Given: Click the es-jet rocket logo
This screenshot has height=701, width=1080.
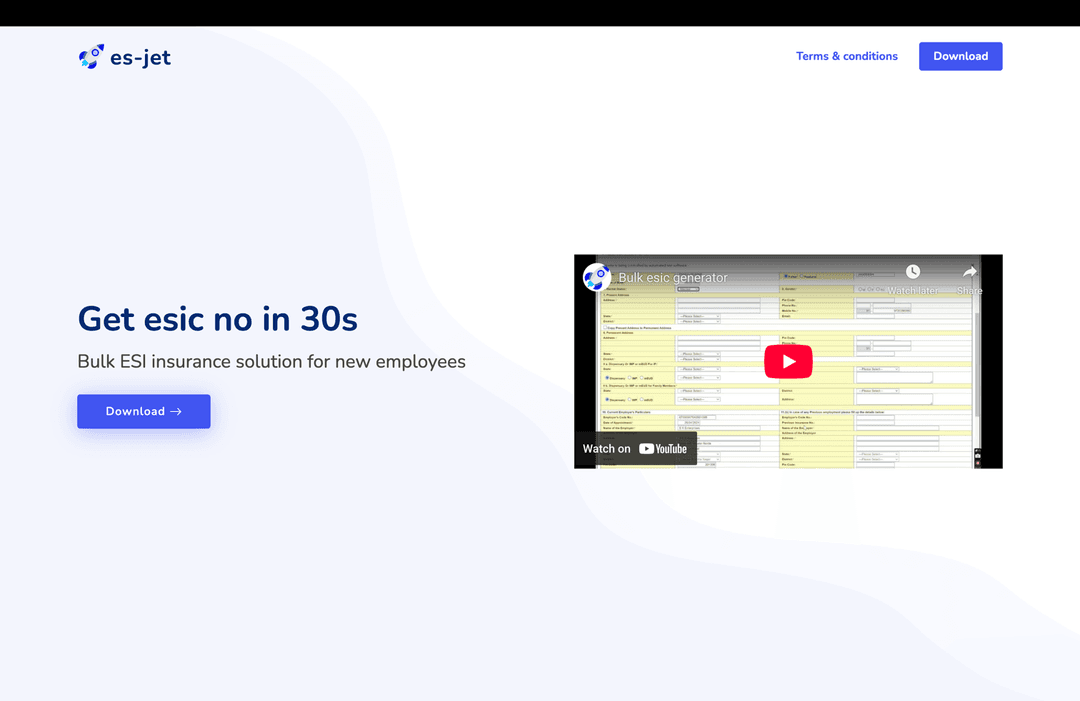Looking at the screenshot, I should [90, 56].
